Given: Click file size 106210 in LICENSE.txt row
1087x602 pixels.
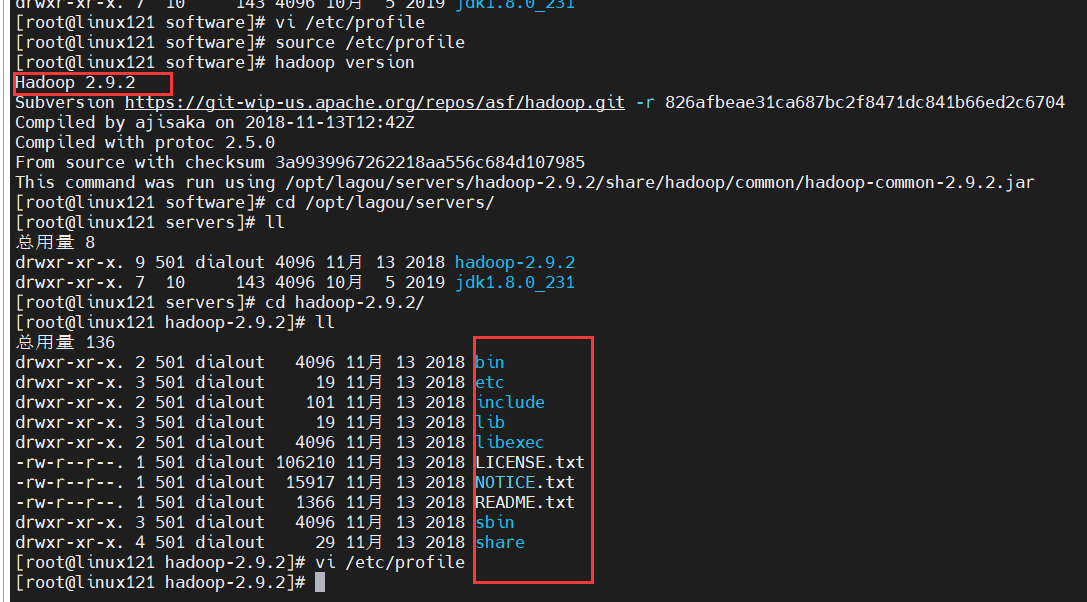Looking at the screenshot, I should click(x=305, y=463).
